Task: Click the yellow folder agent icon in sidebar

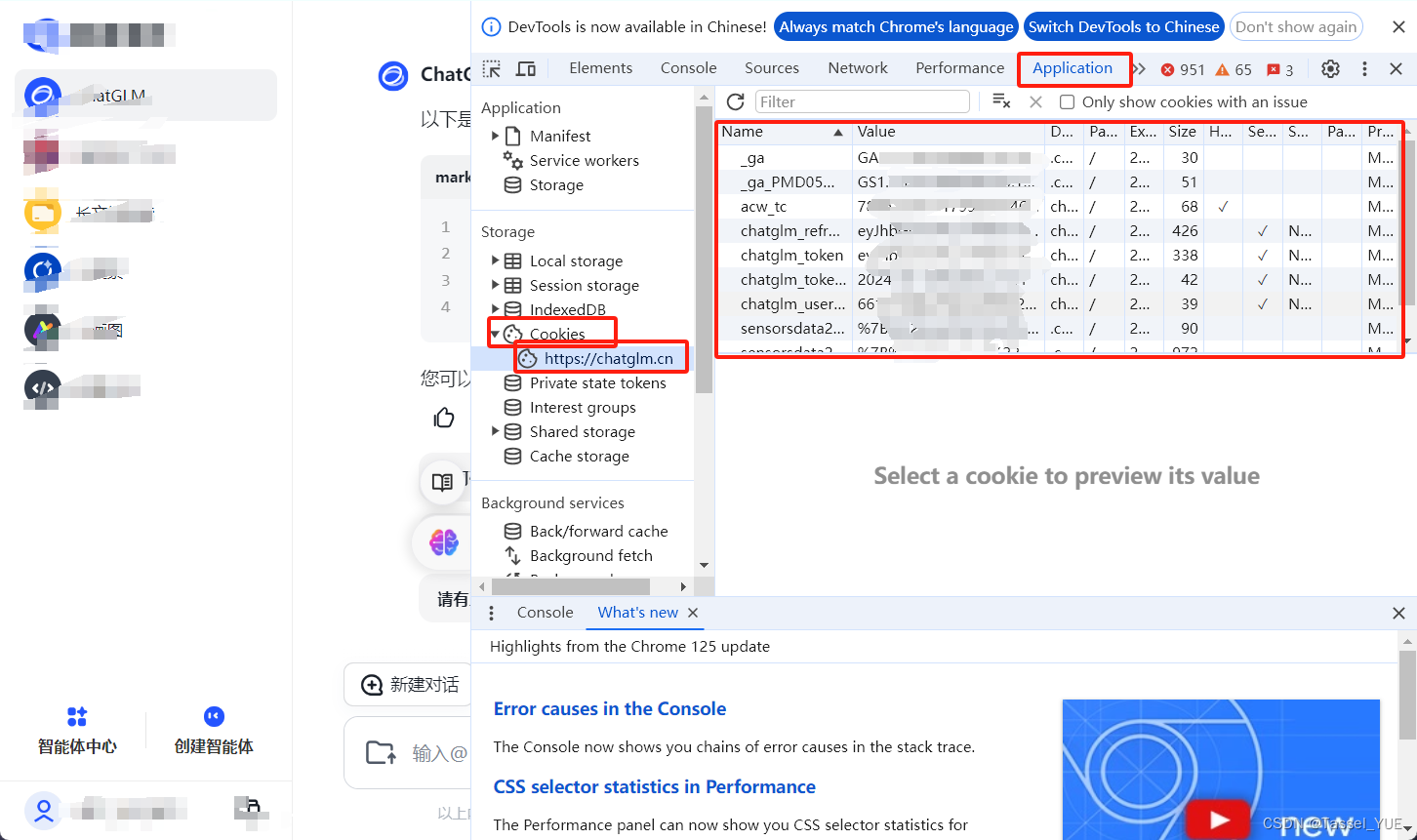Action: (x=43, y=213)
